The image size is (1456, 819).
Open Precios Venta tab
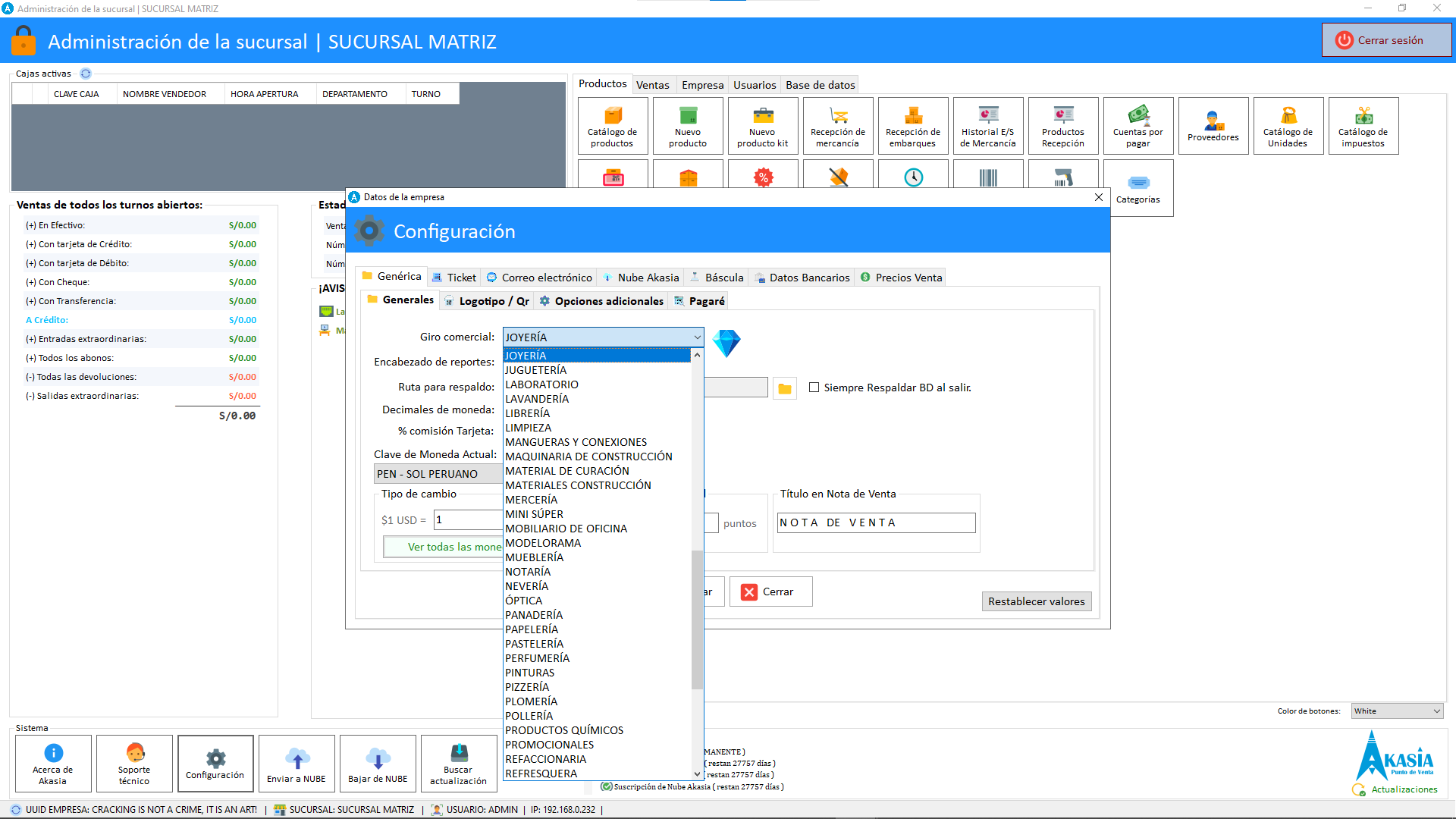point(902,278)
